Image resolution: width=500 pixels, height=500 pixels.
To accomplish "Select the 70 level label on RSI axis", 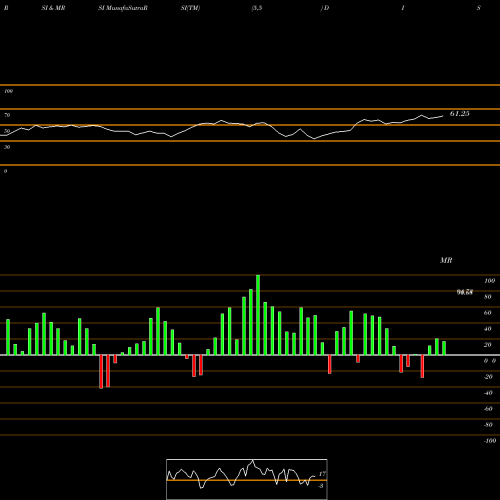I will tap(7, 115).
